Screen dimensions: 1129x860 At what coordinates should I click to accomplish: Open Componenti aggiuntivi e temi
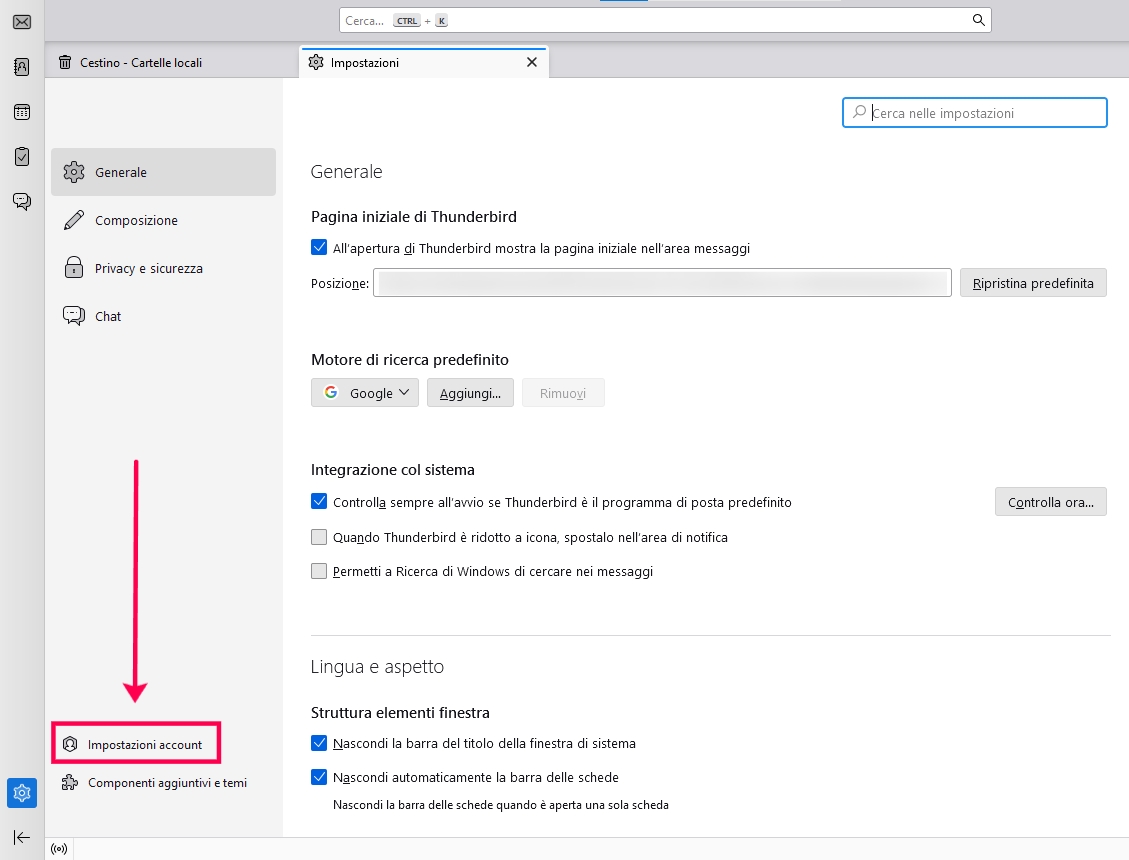pos(154,782)
